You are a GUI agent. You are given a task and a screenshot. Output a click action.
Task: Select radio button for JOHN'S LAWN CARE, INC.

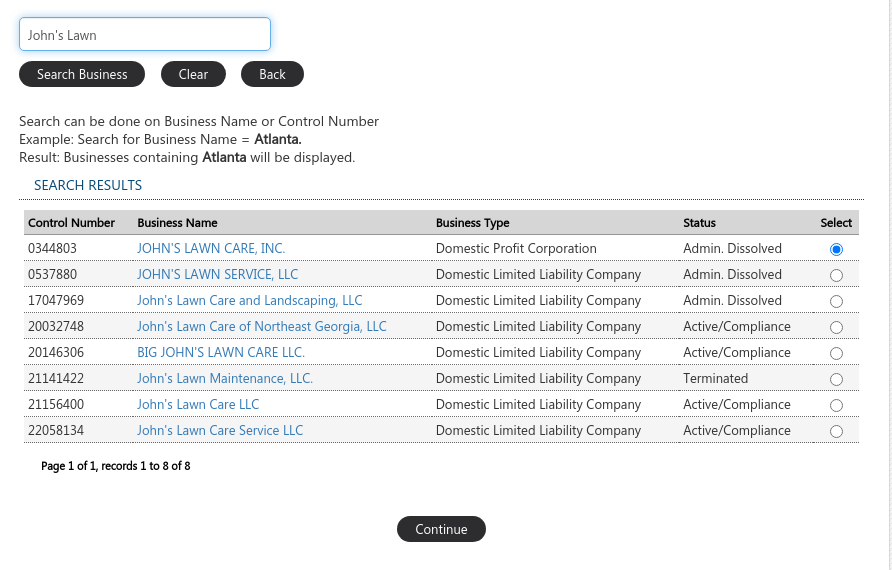836,249
